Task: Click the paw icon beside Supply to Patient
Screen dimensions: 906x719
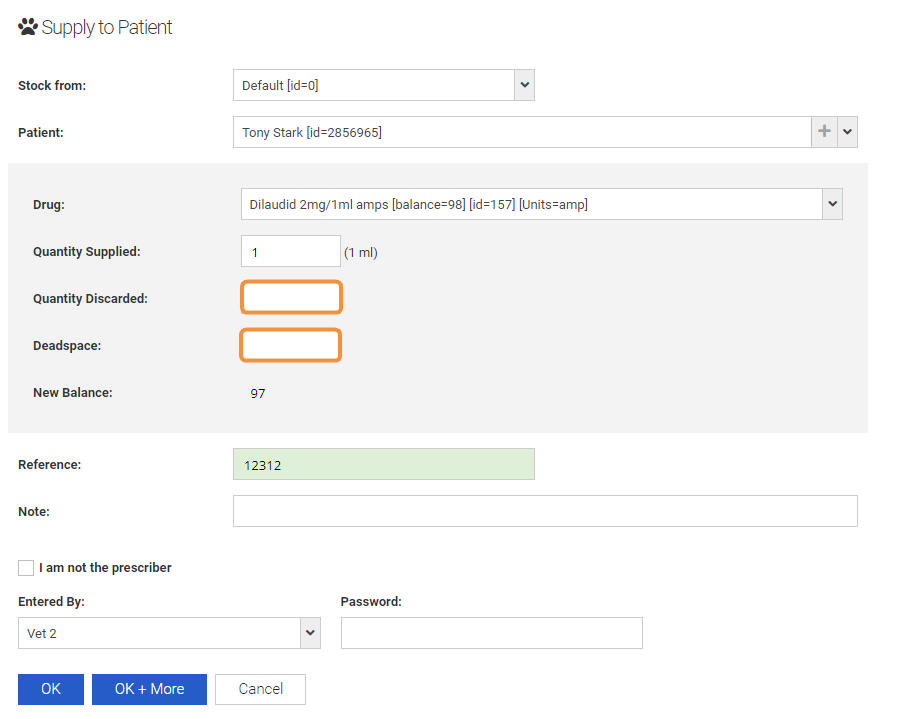Action: tap(28, 27)
